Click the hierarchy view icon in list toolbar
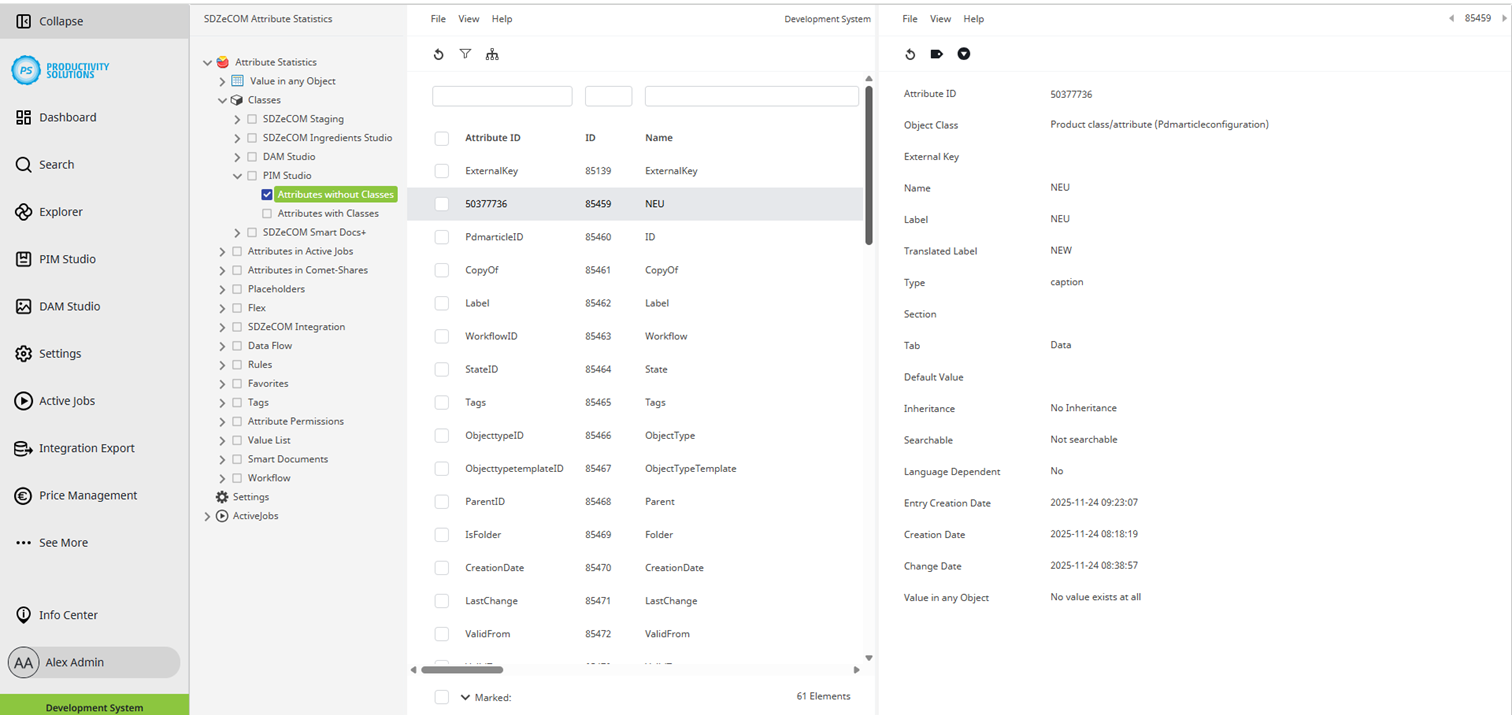Screen dimensions: 1512x715 point(492,55)
